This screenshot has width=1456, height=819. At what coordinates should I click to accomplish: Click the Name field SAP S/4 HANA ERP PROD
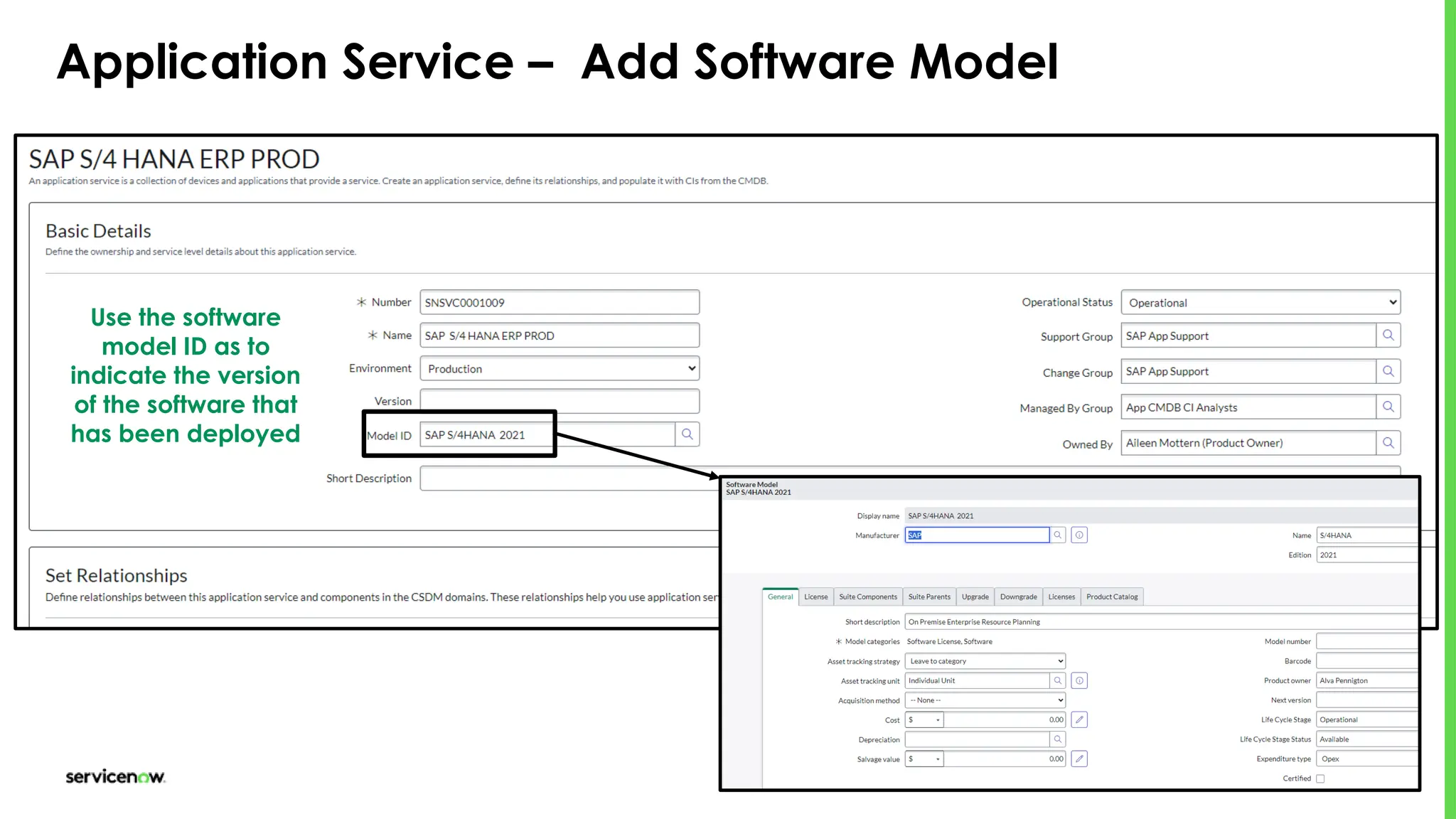(x=560, y=336)
